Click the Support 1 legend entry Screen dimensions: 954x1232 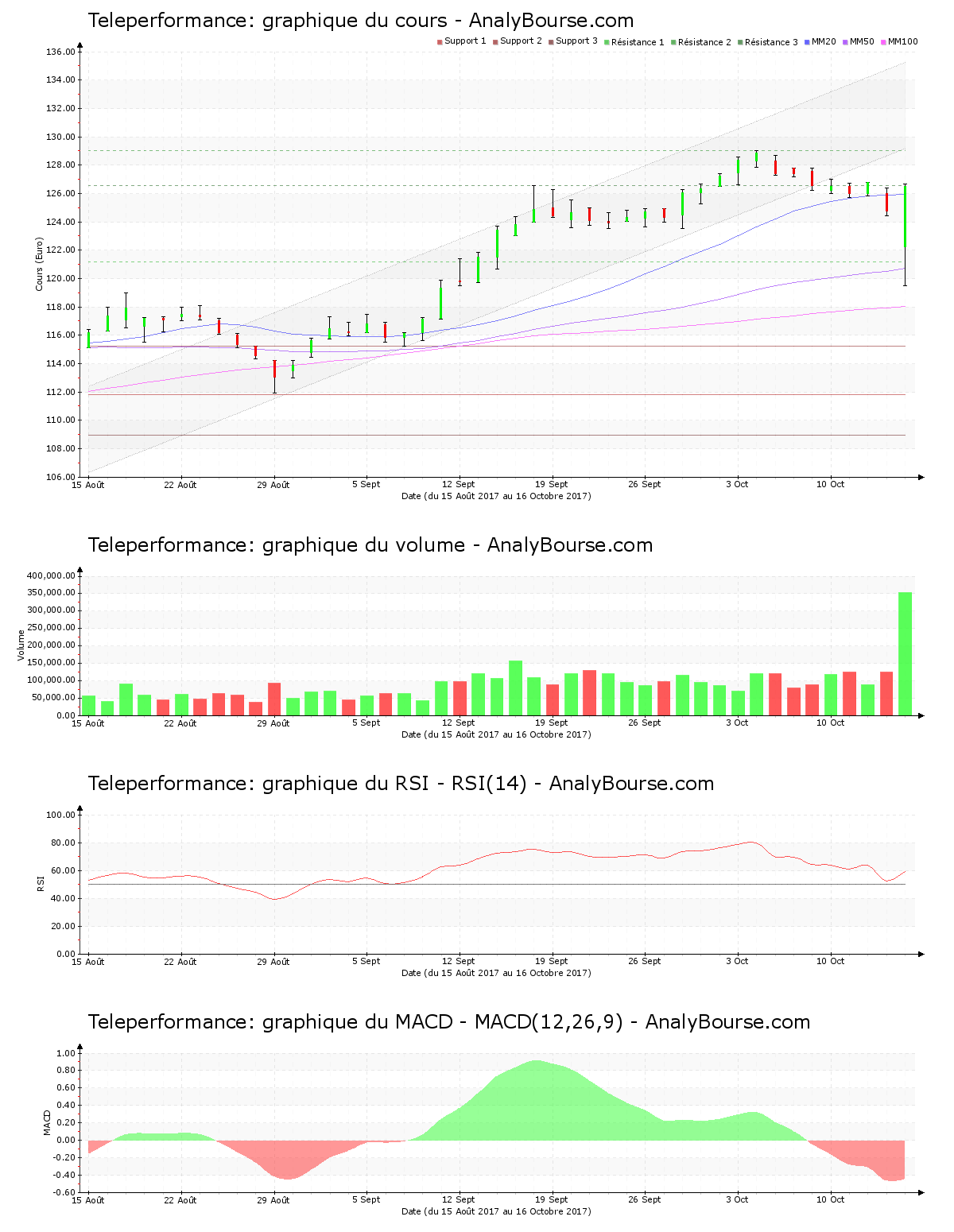[x=462, y=41]
